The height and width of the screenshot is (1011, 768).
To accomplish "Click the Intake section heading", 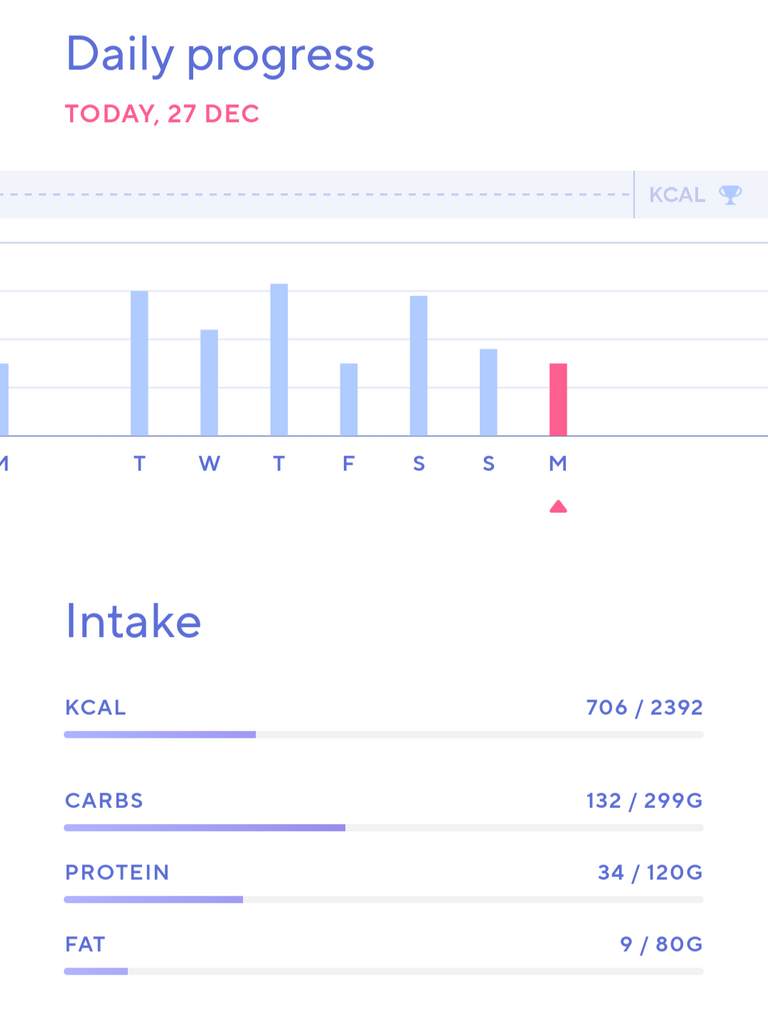I will pyautogui.click(x=133, y=622).
